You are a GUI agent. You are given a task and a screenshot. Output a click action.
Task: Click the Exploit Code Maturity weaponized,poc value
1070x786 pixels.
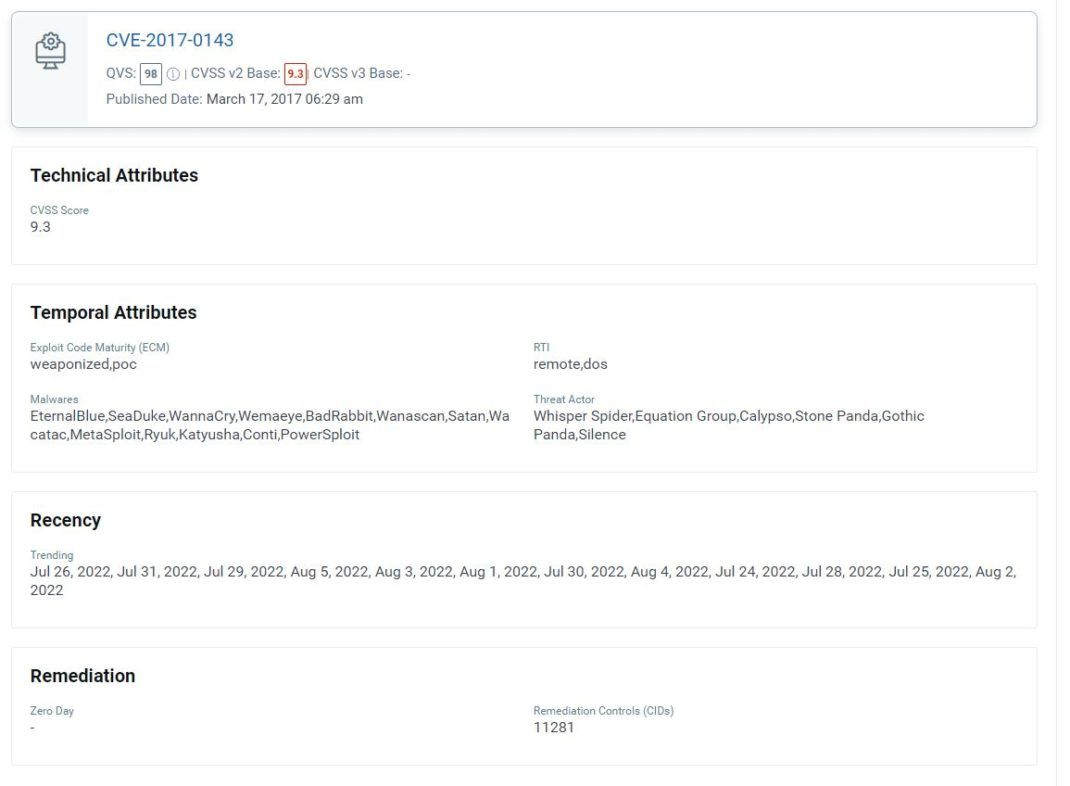[82, 364]
